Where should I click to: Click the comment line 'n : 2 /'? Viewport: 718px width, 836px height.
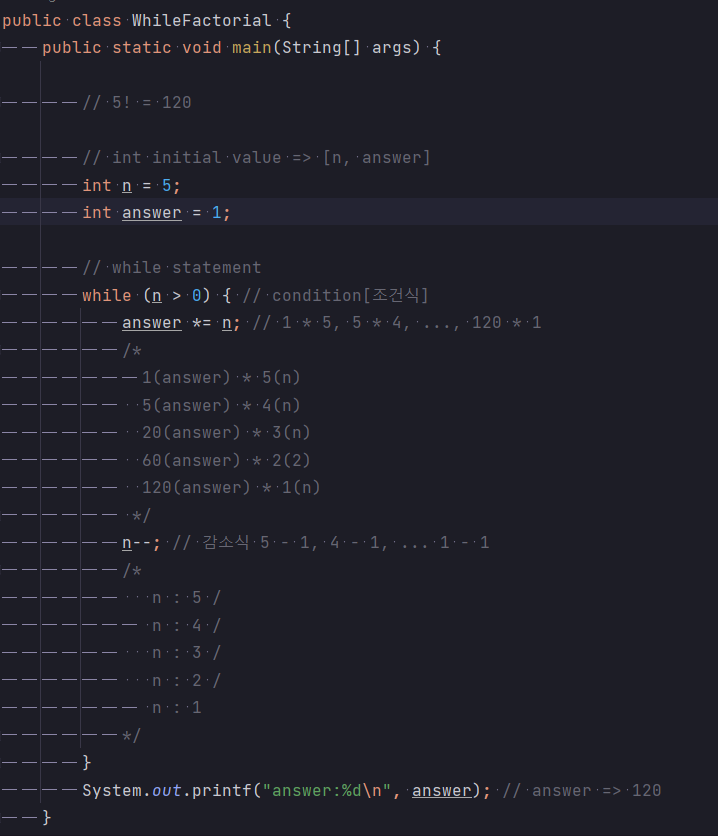187,680
